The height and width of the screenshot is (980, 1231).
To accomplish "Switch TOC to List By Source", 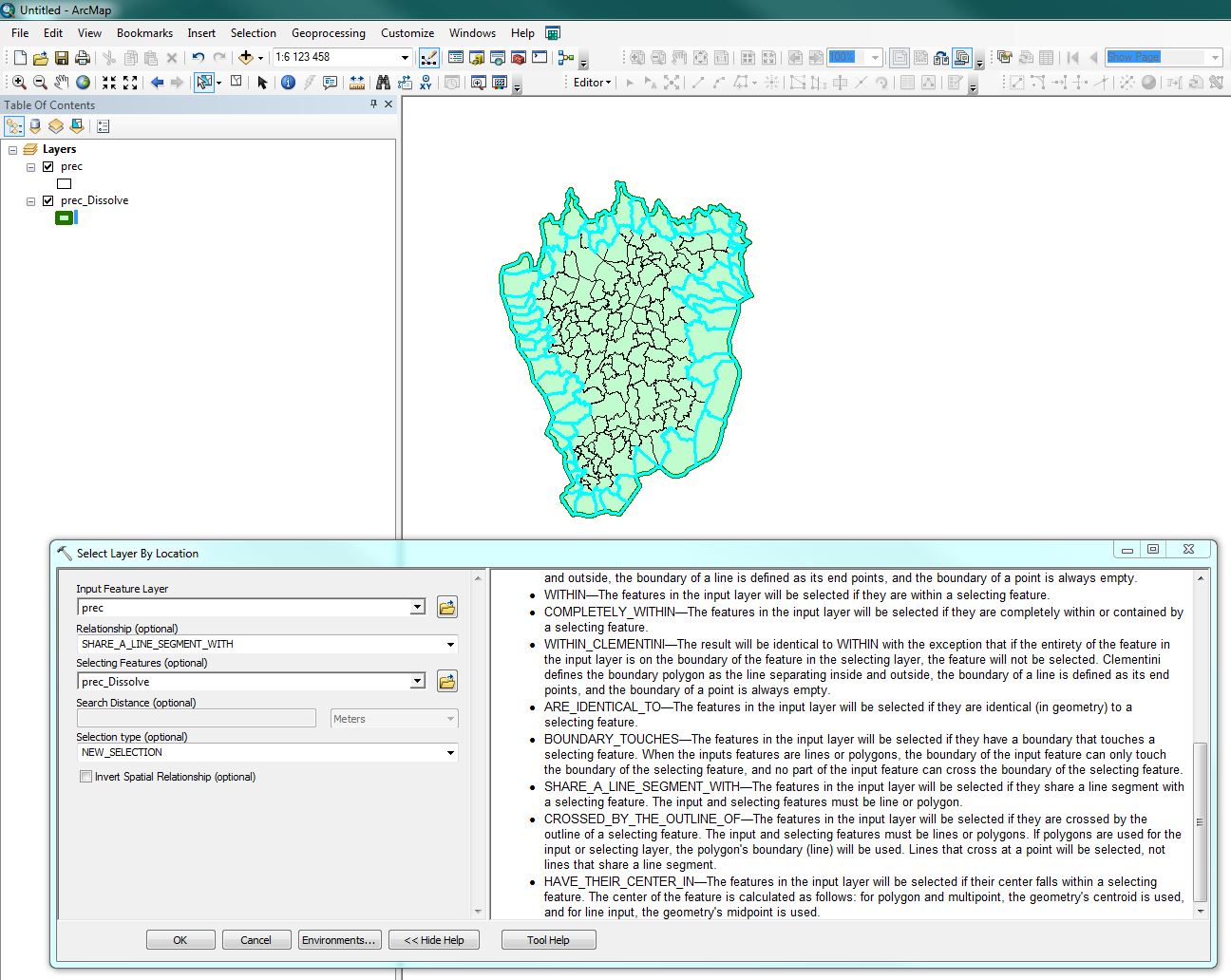I will point(35,125).
